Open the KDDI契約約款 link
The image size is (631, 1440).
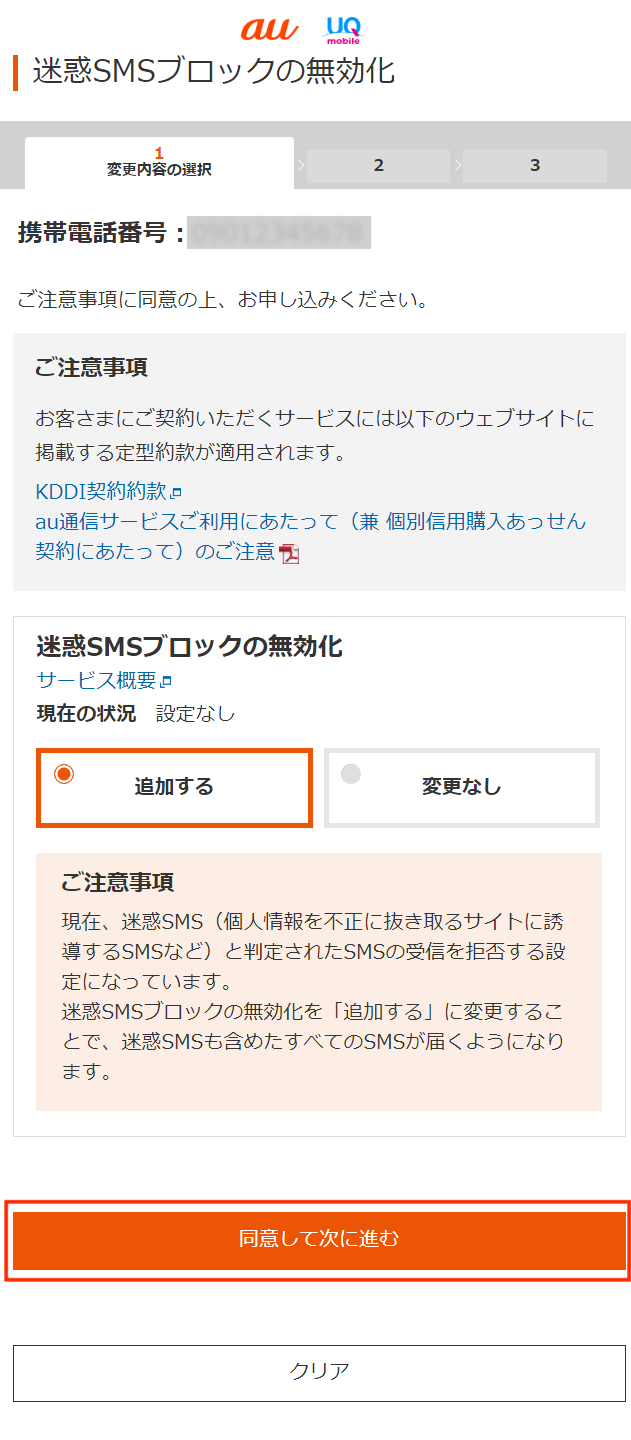tap(100, 492)
